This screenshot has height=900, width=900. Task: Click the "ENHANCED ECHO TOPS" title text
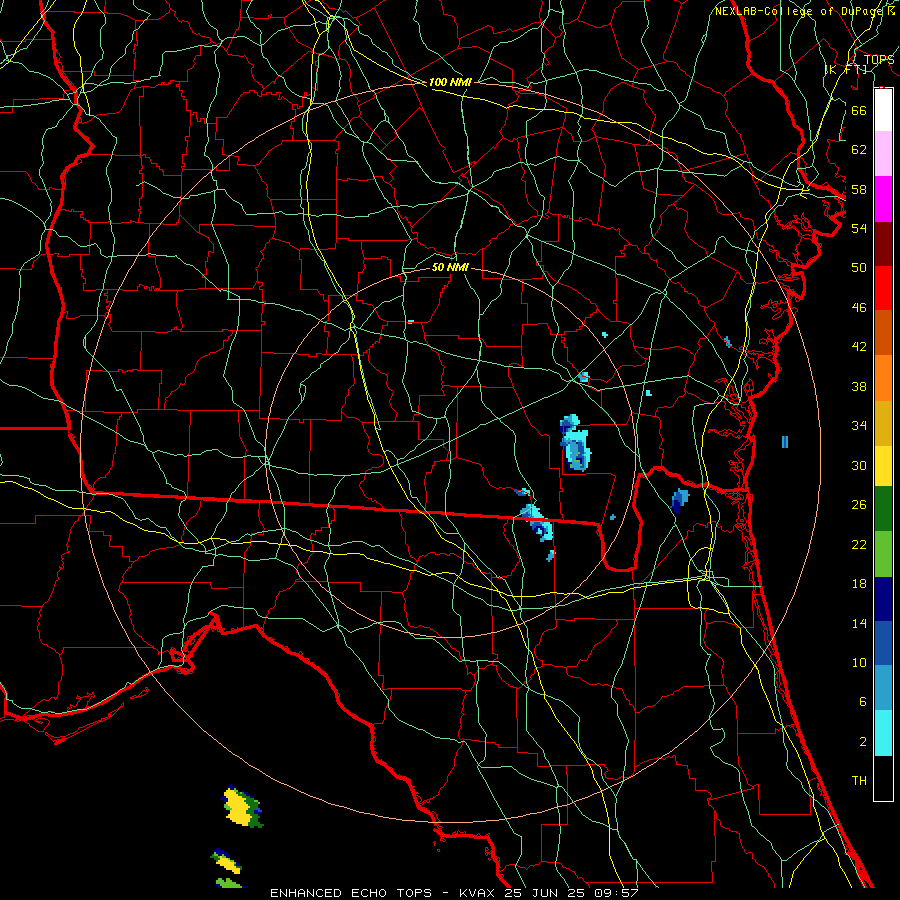351,893
